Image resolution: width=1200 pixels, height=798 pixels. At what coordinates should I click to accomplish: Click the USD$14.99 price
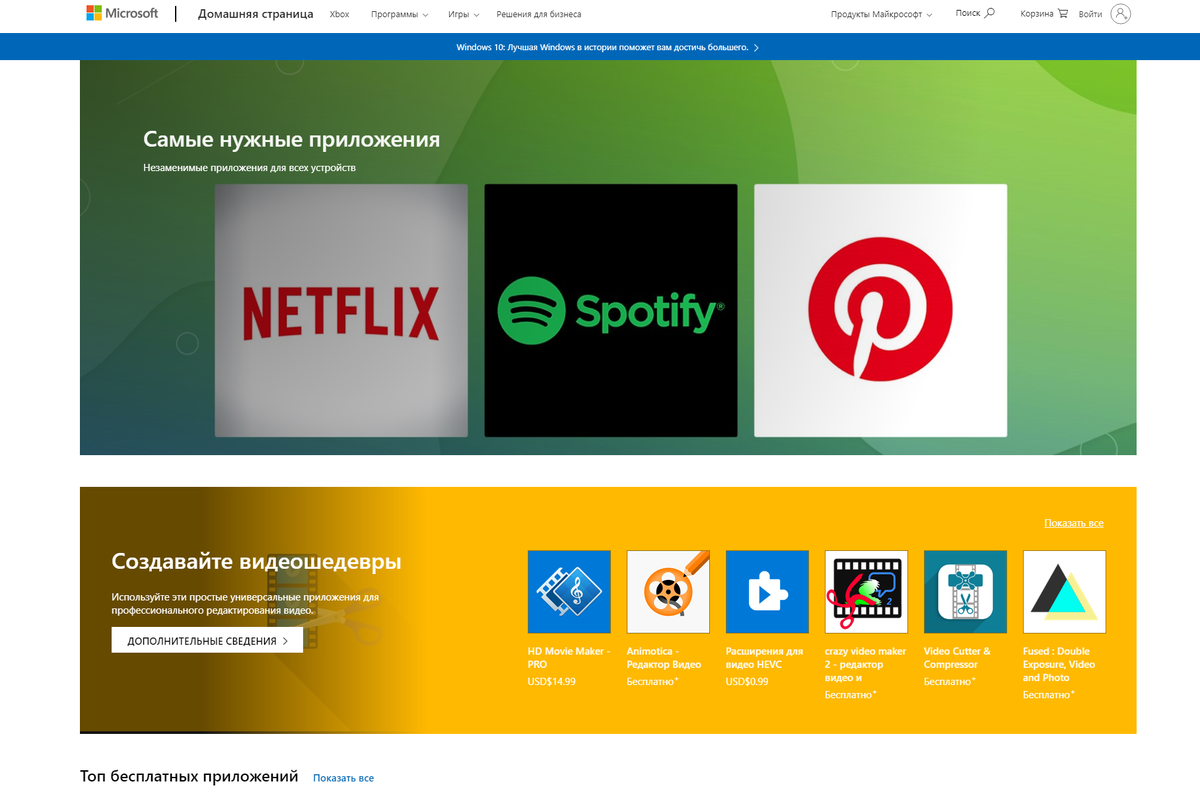pyautogui.click(x=552, y=681)
